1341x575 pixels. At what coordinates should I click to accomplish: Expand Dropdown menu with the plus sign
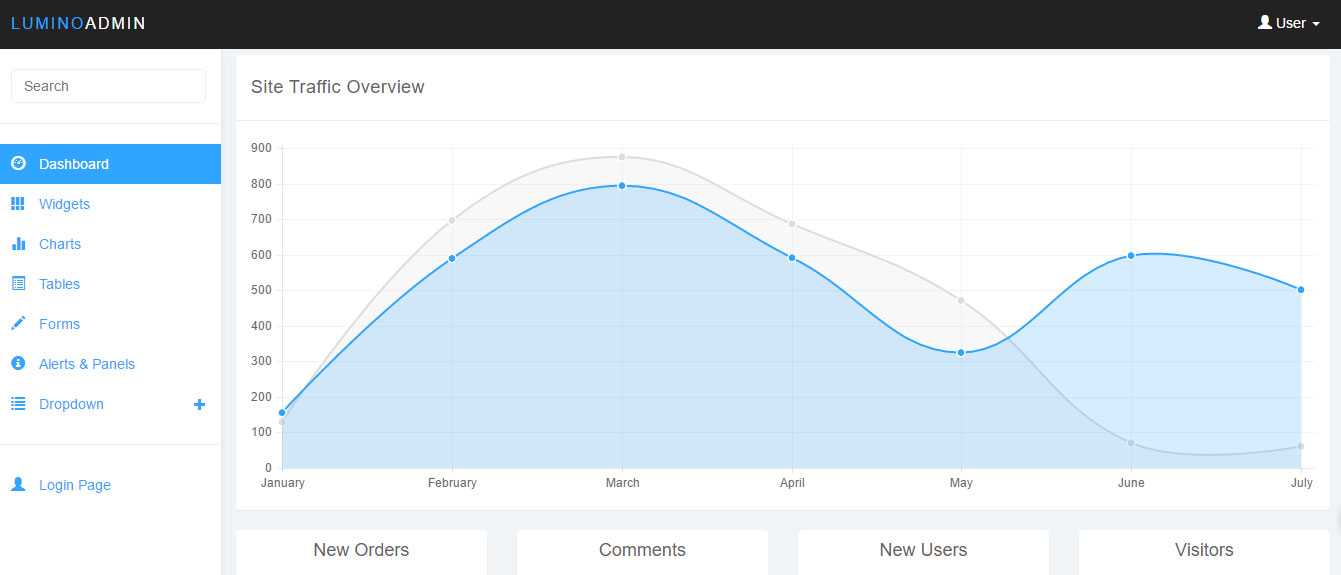click(x=199, y=404)
